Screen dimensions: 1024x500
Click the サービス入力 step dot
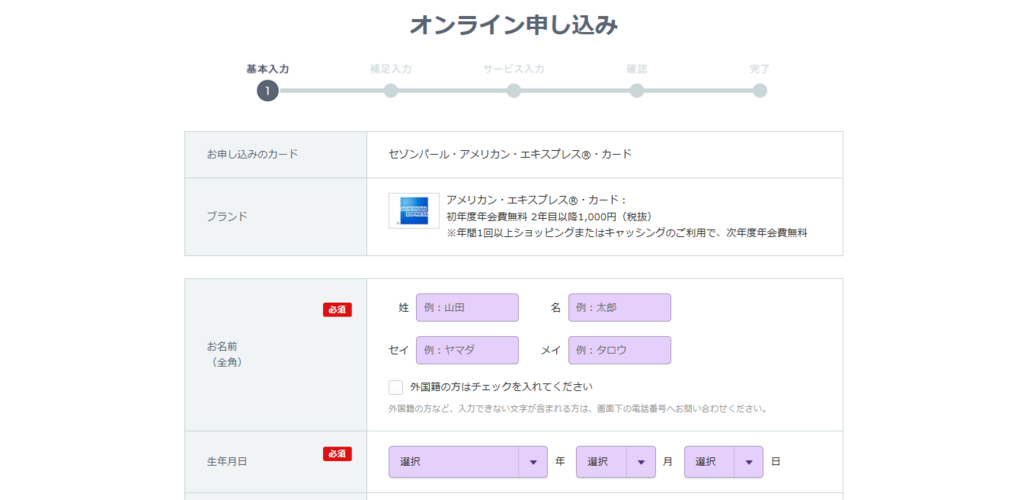pyautogui.click(x=514, y=91)
